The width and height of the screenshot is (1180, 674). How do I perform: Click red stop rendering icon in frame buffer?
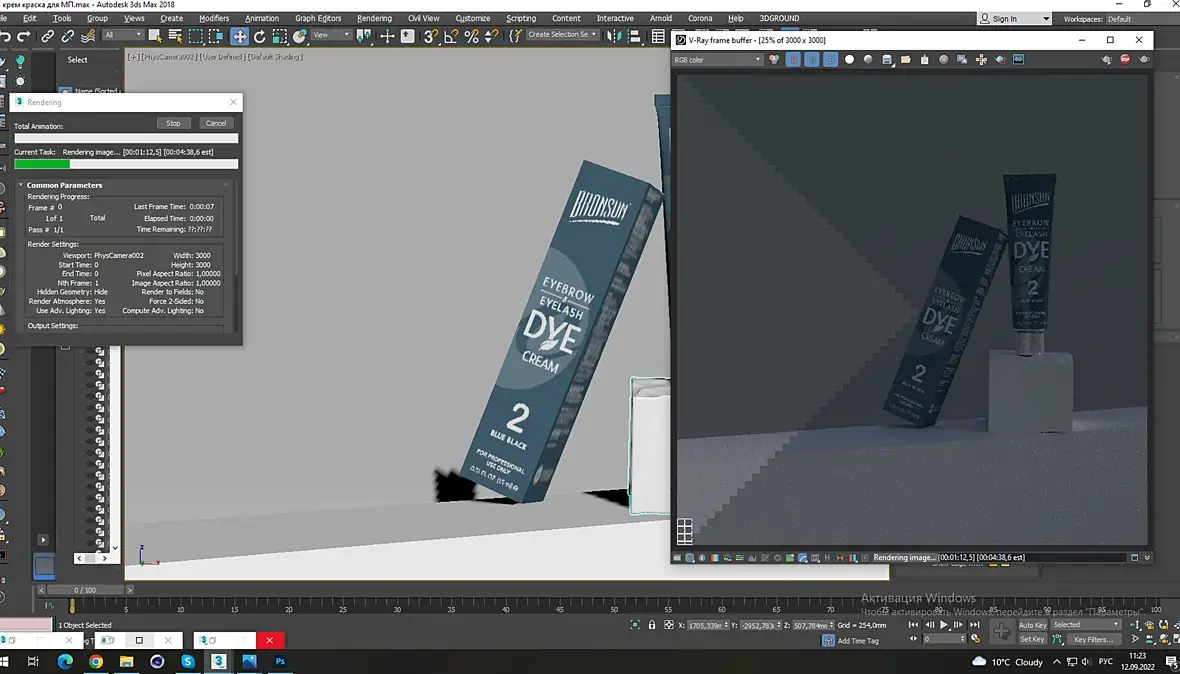pos(1126,59)
